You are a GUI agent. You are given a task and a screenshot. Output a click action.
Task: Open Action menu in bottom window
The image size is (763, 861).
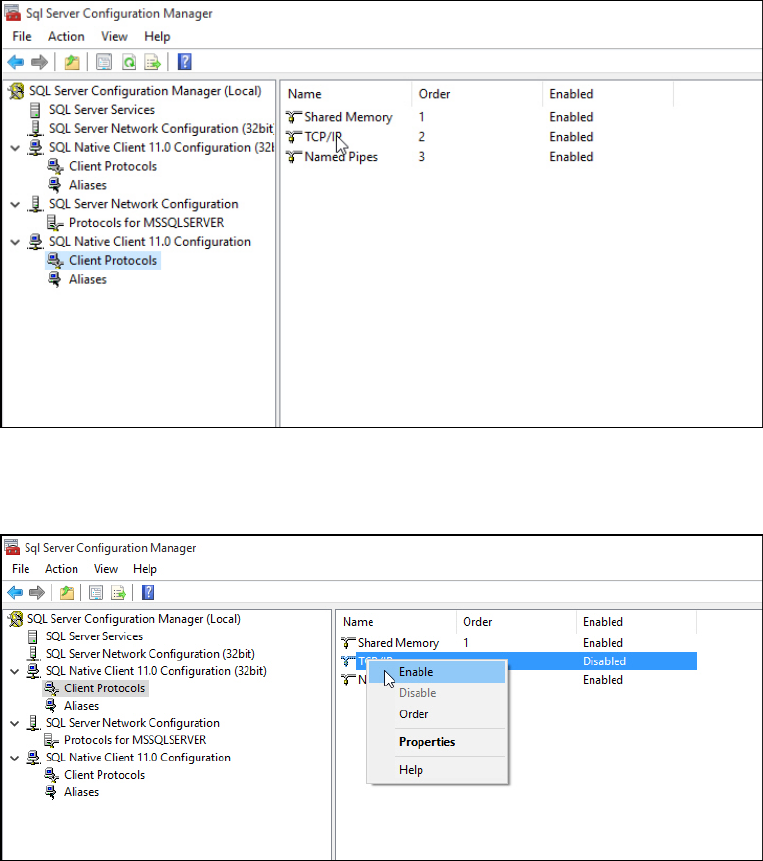61,569
